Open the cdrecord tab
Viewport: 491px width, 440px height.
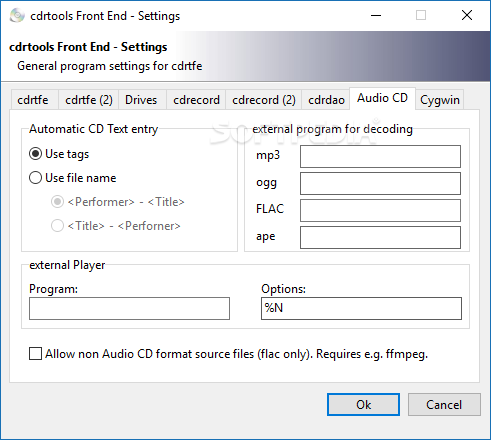196,100
